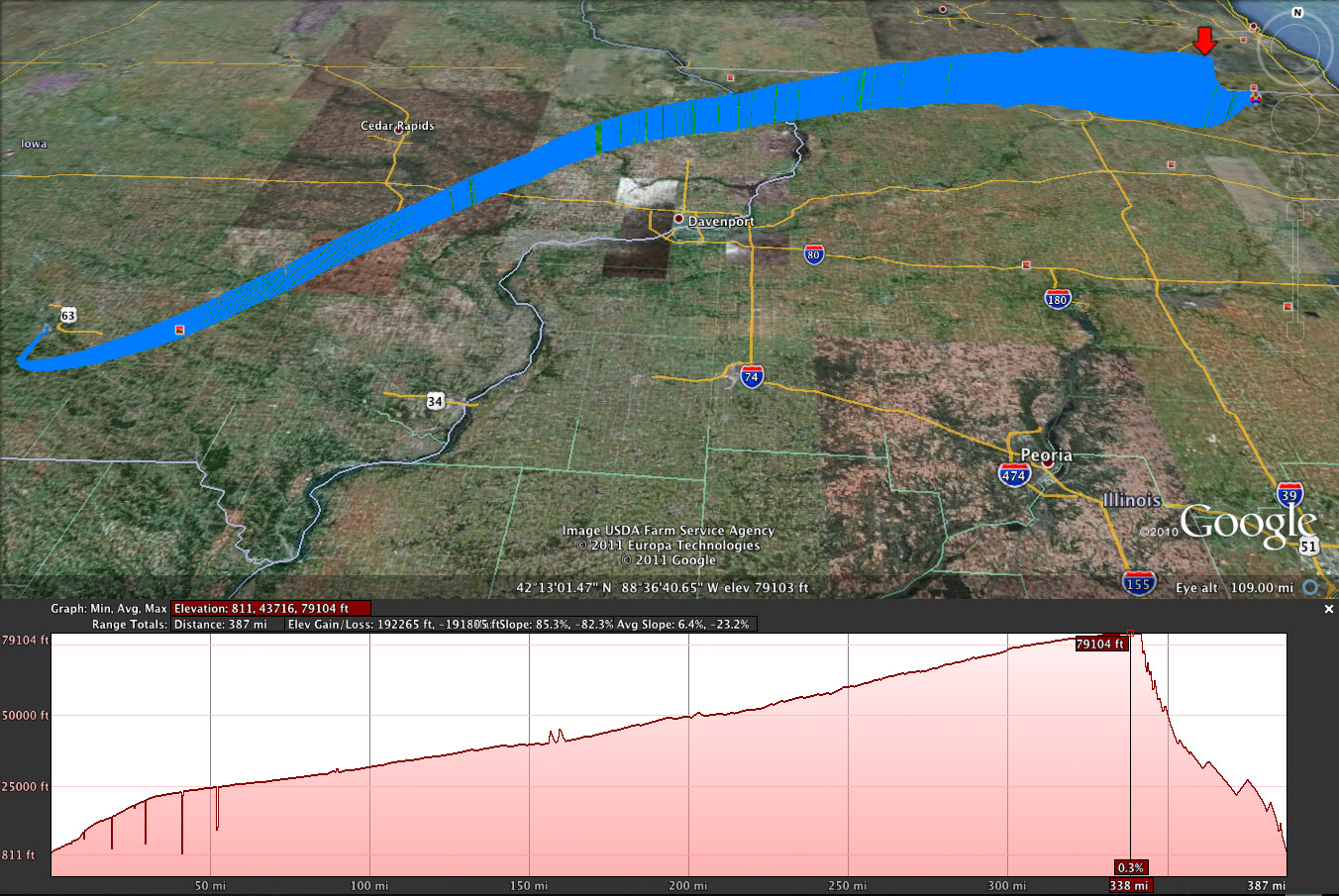Click the Davenport city placemark
The width and height of the screenshot is (1339, 896).
[x=678, y=219]
